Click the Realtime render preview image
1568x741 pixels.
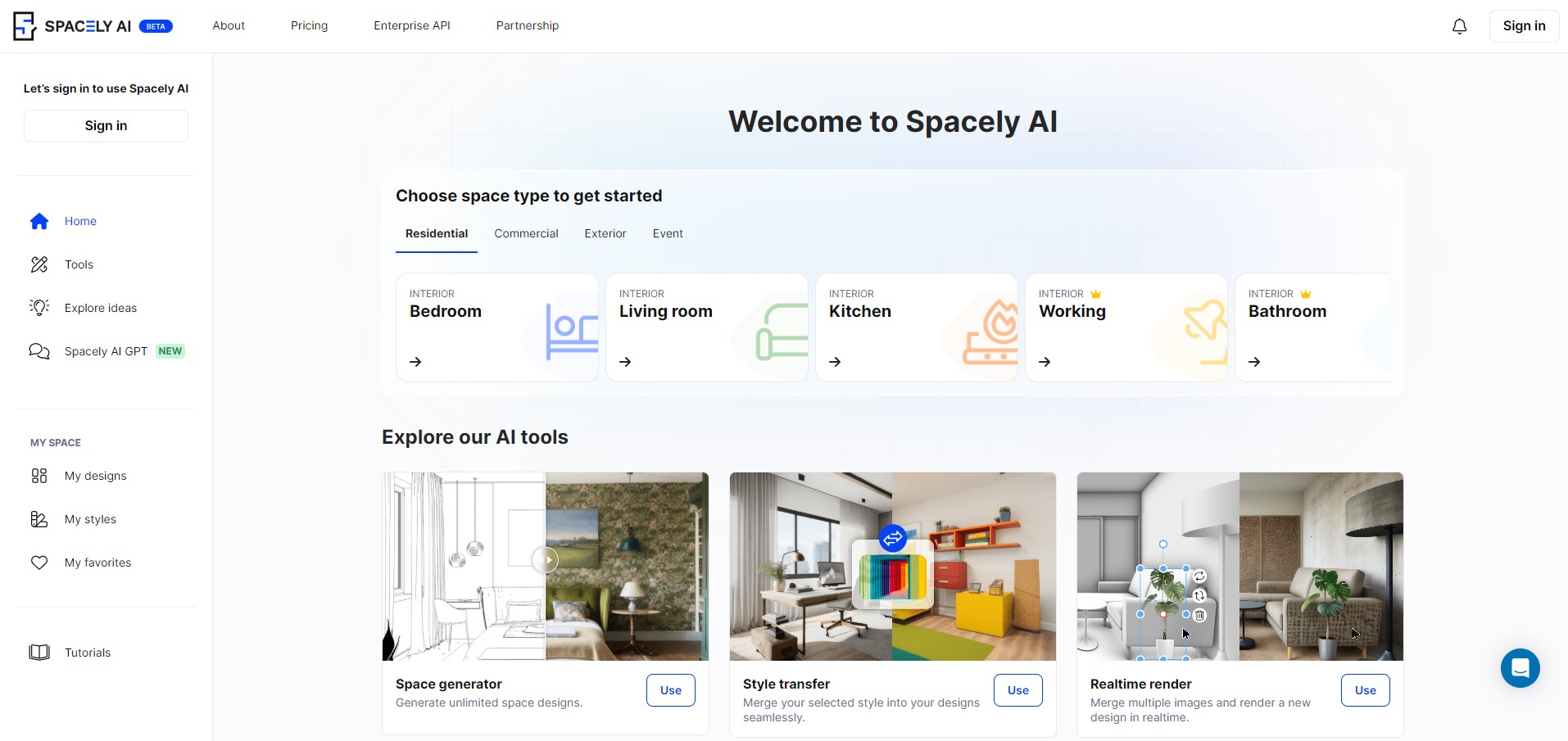point(1239,567)
